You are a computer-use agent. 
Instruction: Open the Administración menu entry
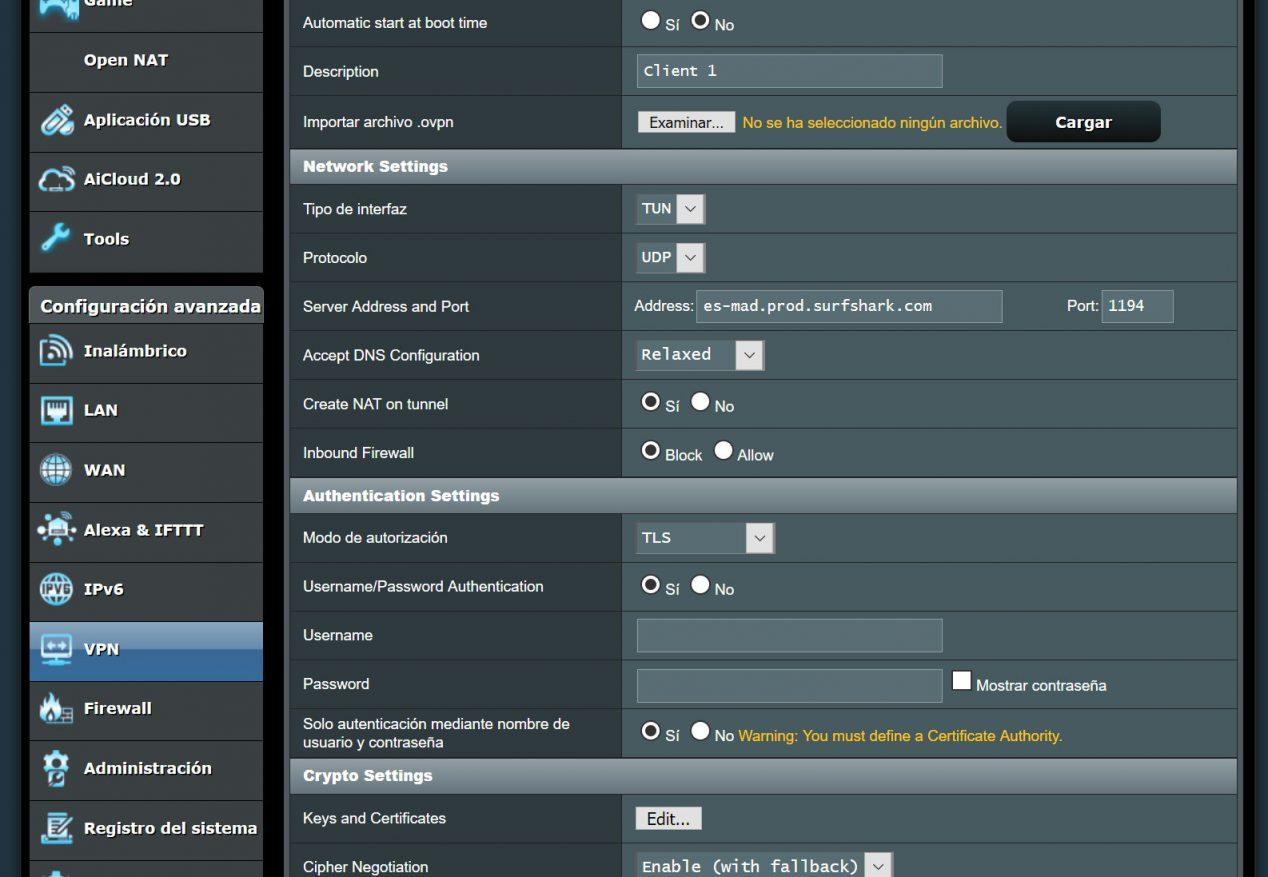(148, 768)
